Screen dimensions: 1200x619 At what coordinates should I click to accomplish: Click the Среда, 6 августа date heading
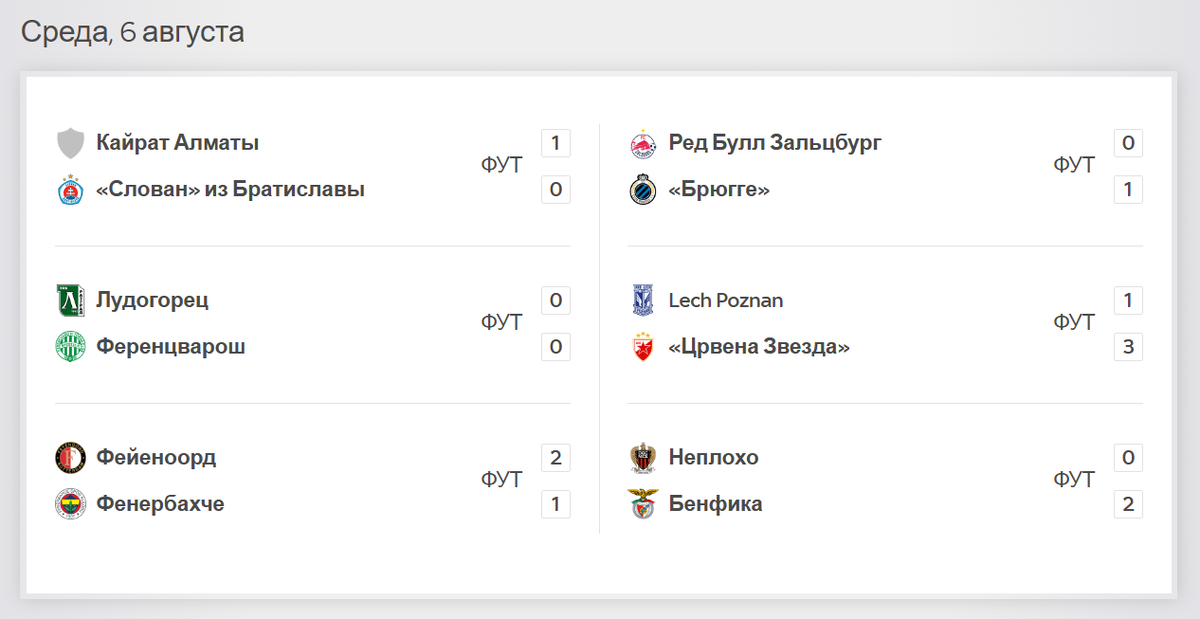click(x=133, y=32)
